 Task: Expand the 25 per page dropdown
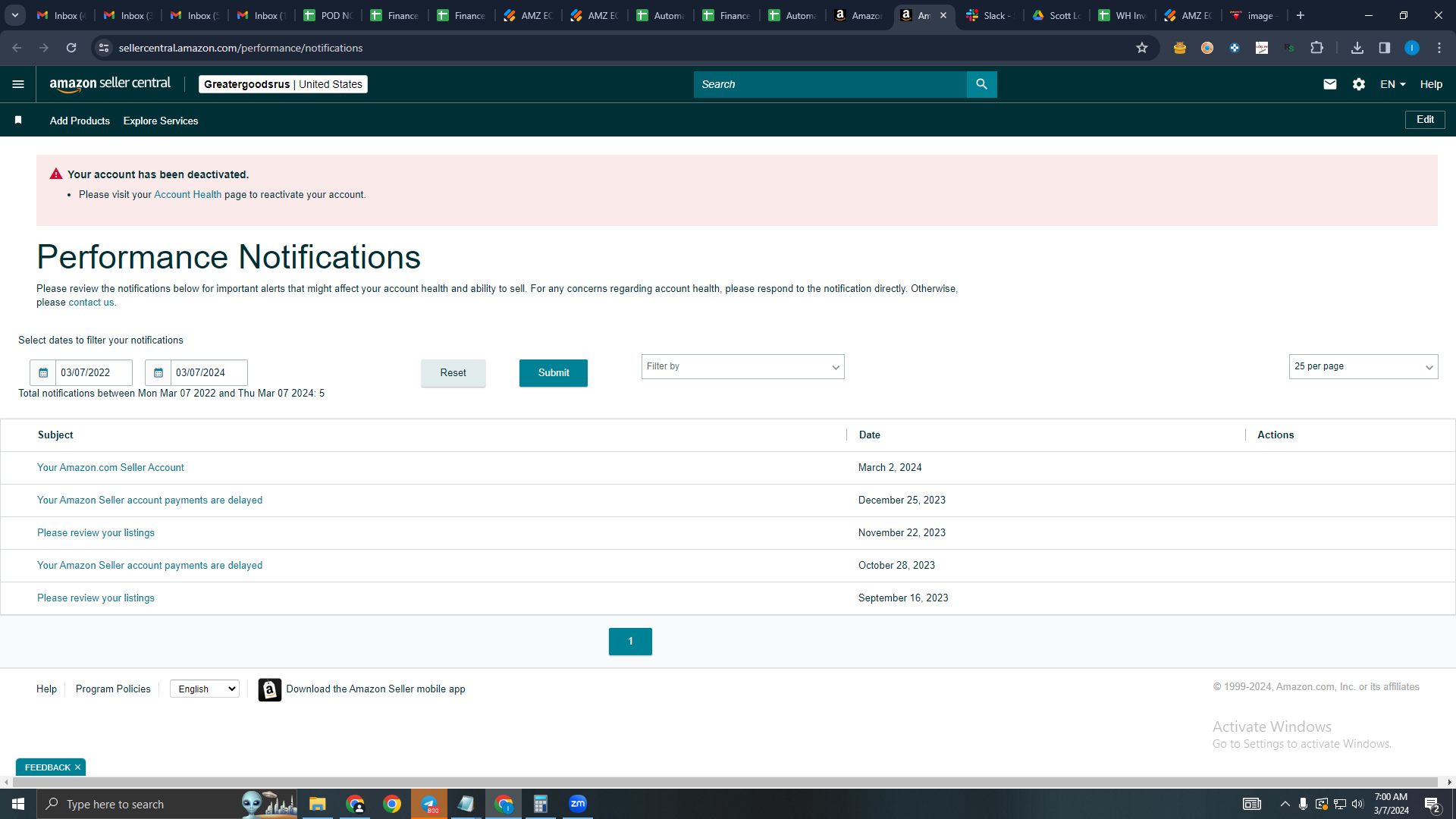(x=1363, y=367)
